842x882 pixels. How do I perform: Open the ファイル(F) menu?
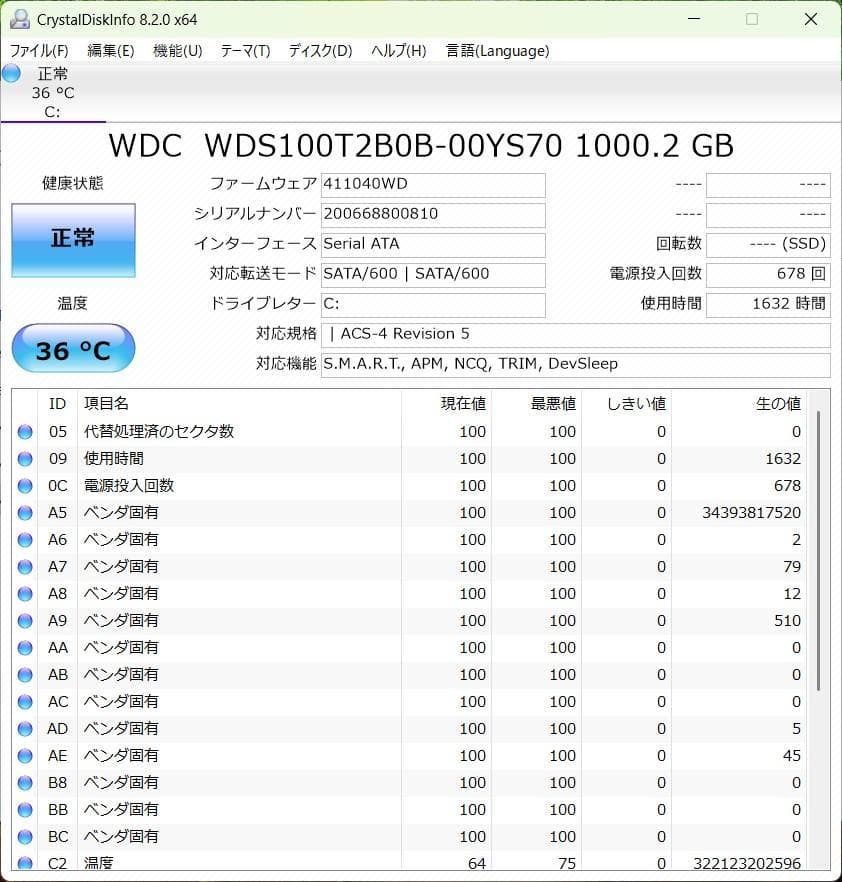39,51
